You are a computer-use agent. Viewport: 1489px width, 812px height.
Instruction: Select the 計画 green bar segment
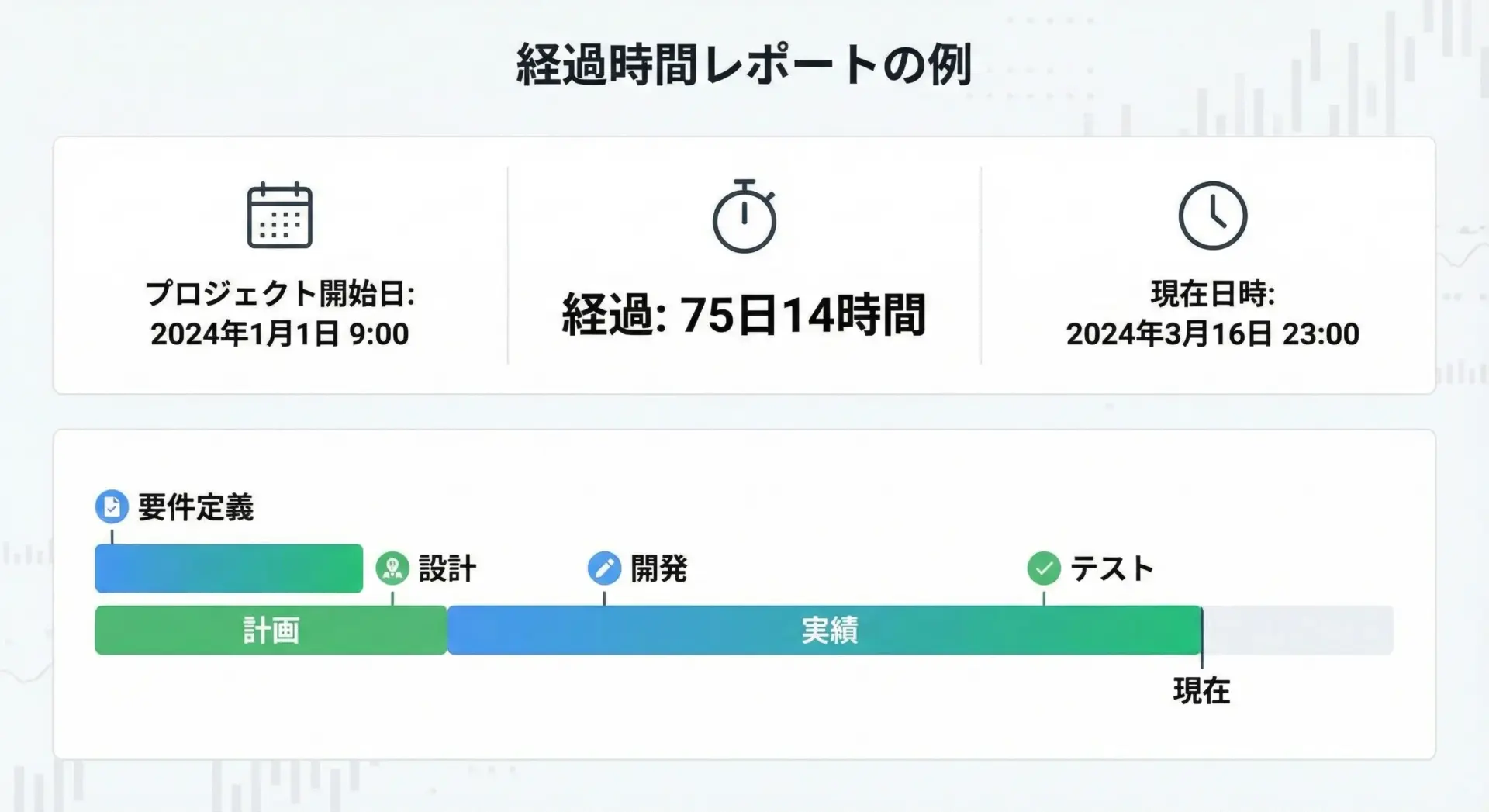point(271,630)
